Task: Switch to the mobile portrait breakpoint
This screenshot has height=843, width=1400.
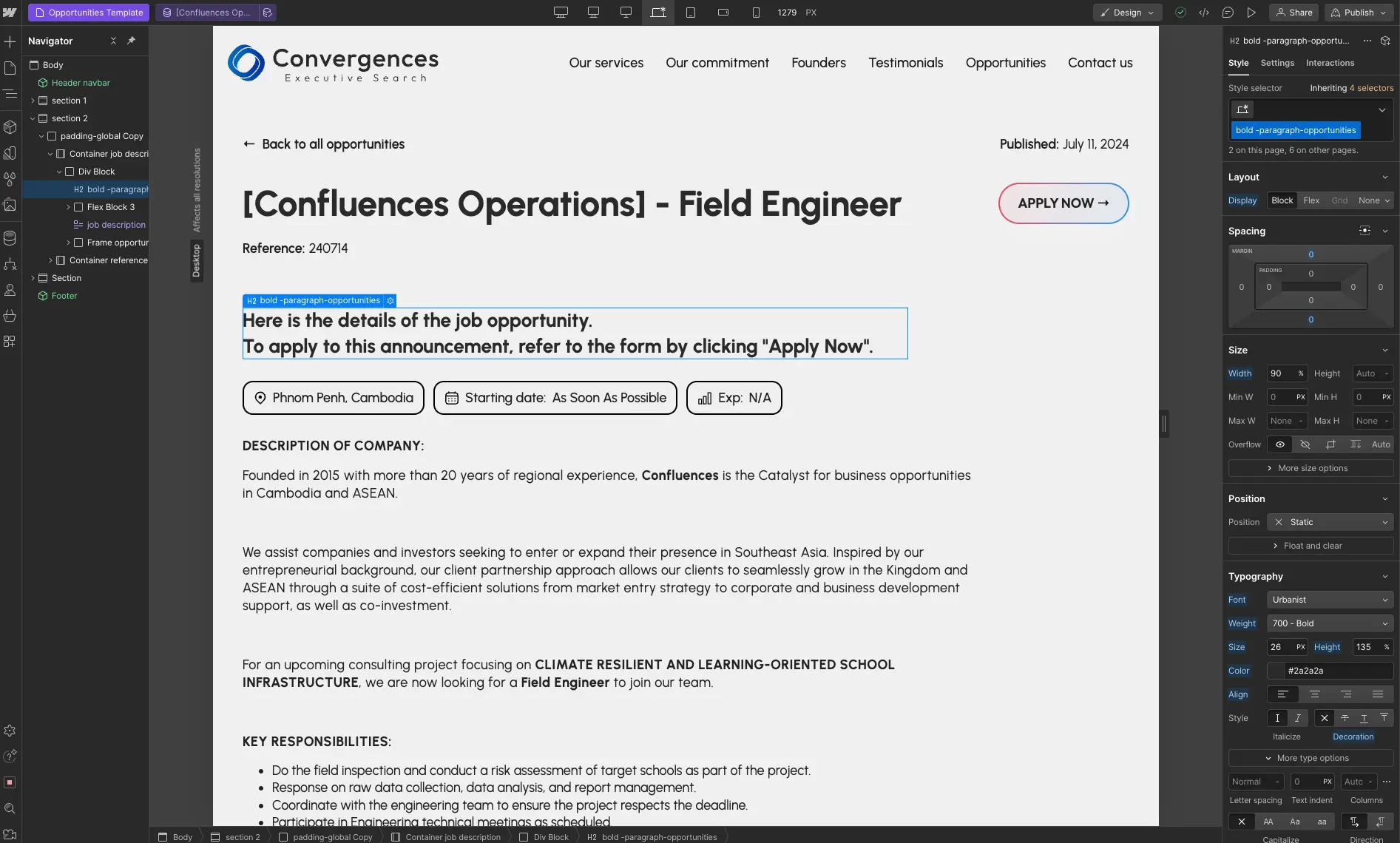Action: (756, 13)
